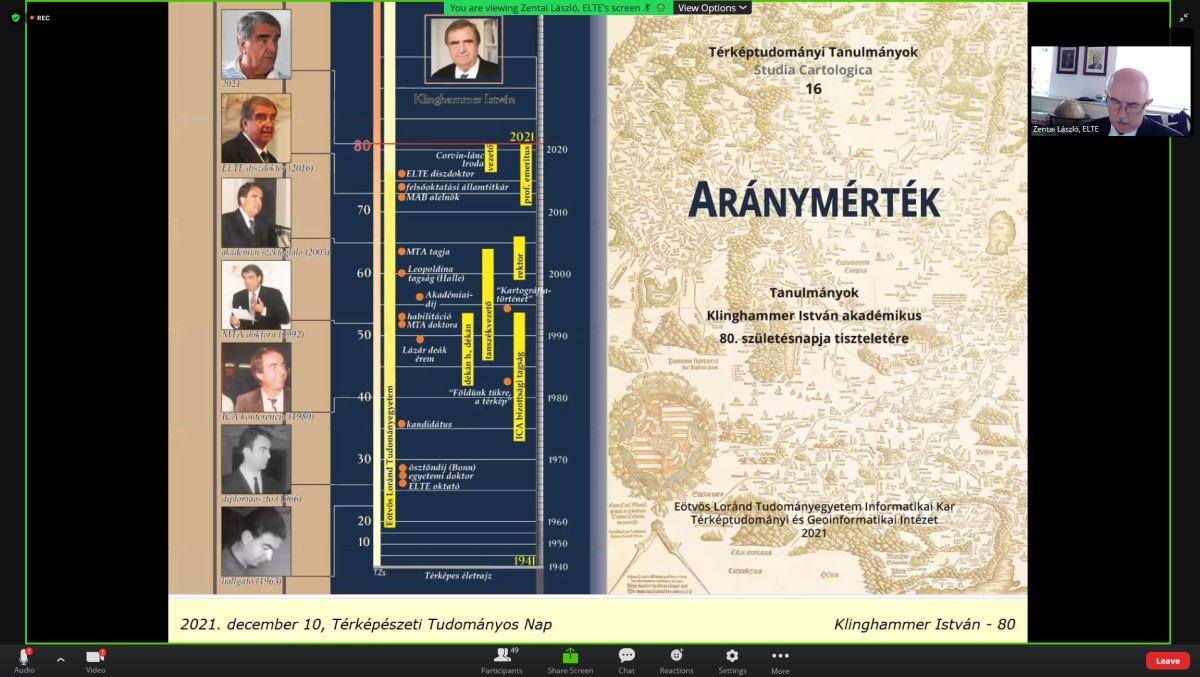Click the 'Studia Cartologica' subtitle
Screen dimensions: 1200x677
pos(813,70)
